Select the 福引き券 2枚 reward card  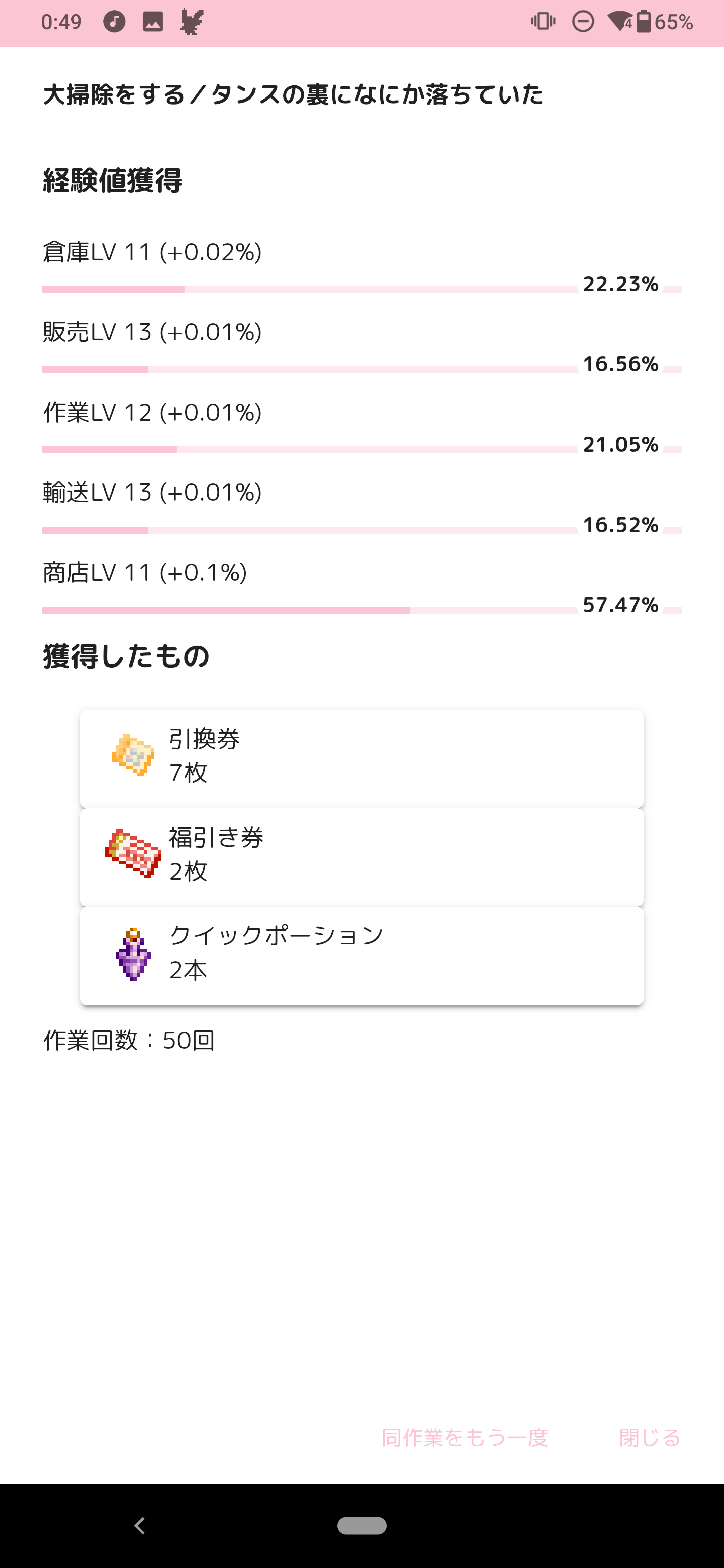coord(361,857)
